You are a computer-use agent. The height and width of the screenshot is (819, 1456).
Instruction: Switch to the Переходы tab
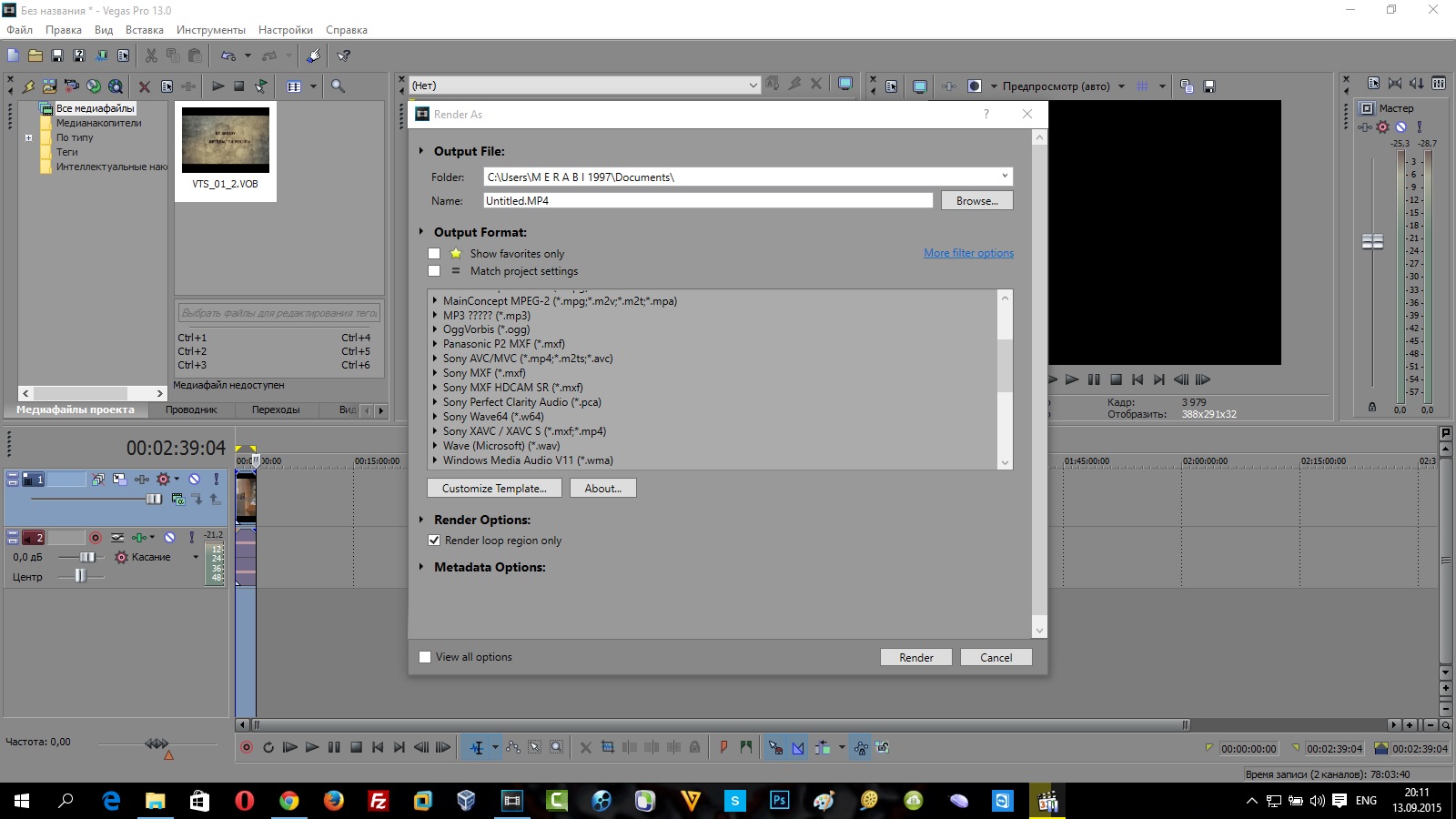pos(276,409)
